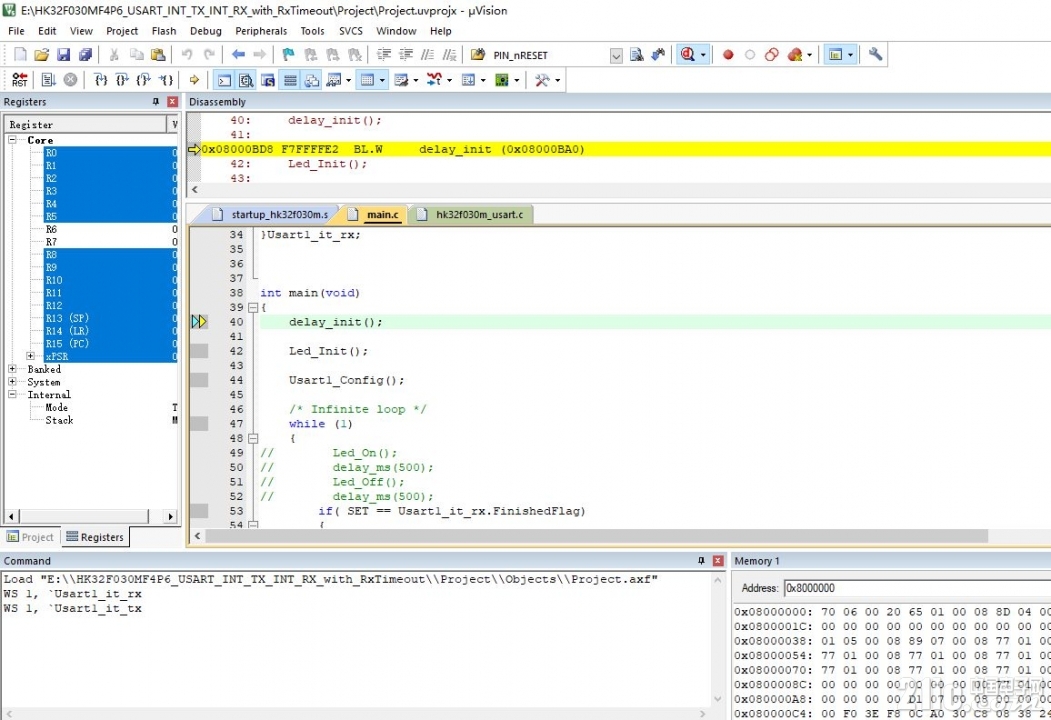The width and height of the screenshot is (1051, 720).
Task: Open Configuration with the wrench icon
Action: click(875, 55)
